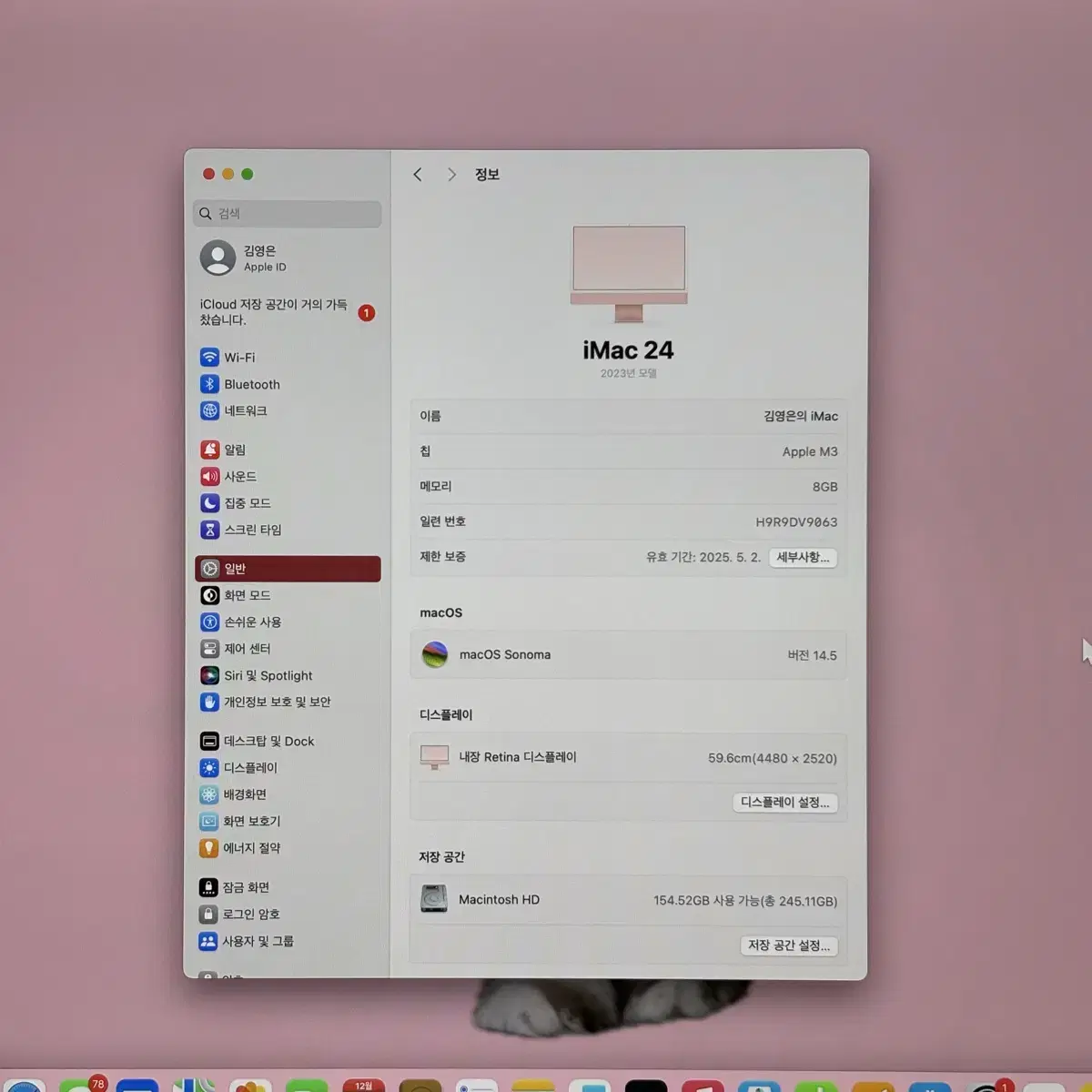The image size is (1092, 1092).
Task: Click the 8GB memory value
Action: pos(825,487)
